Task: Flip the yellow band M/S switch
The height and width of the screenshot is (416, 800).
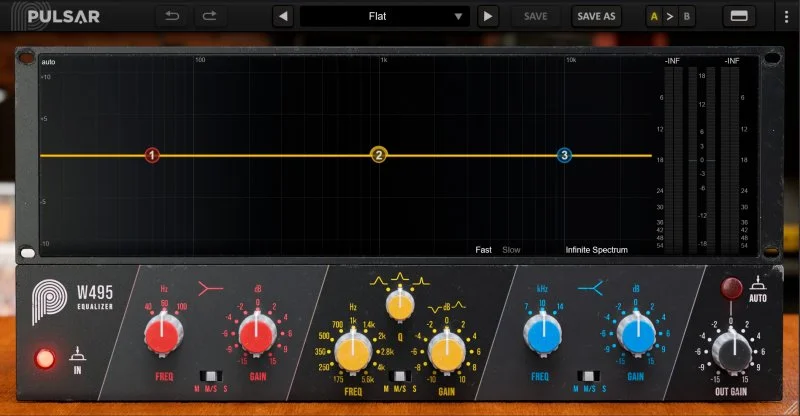Action: [399, 377]
